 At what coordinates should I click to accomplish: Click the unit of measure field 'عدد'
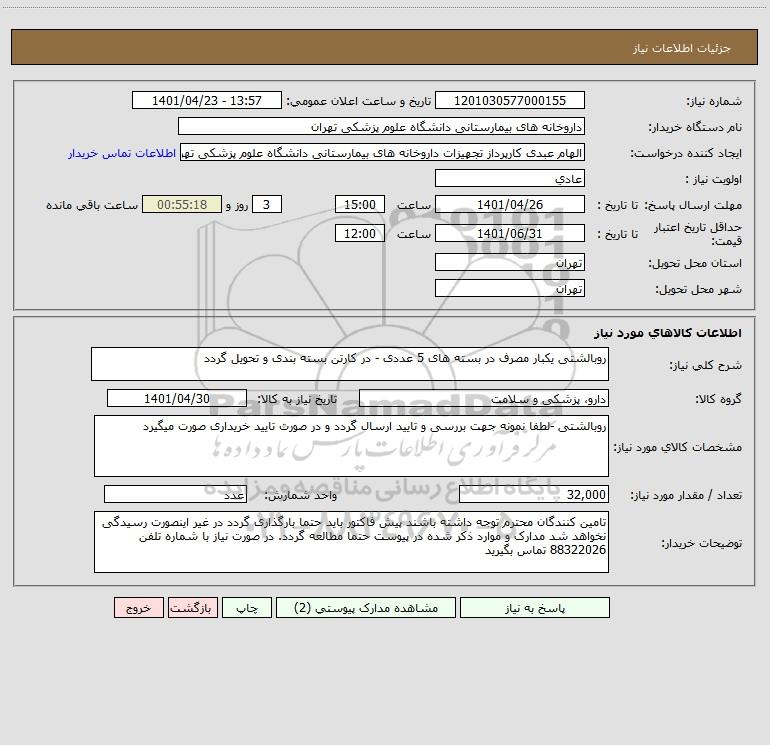[x=175, y=495]
